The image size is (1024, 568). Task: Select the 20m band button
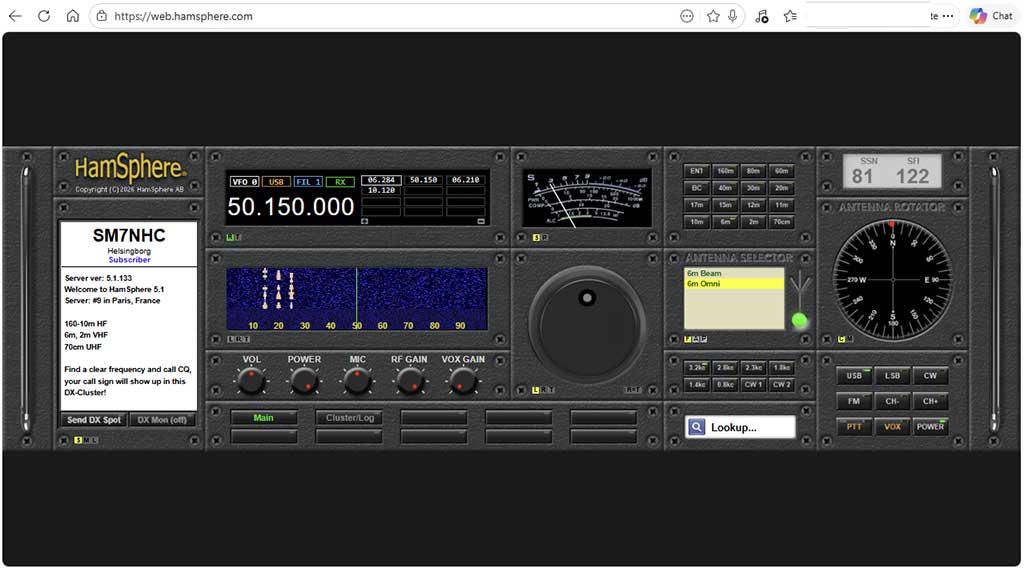(782, 188)
